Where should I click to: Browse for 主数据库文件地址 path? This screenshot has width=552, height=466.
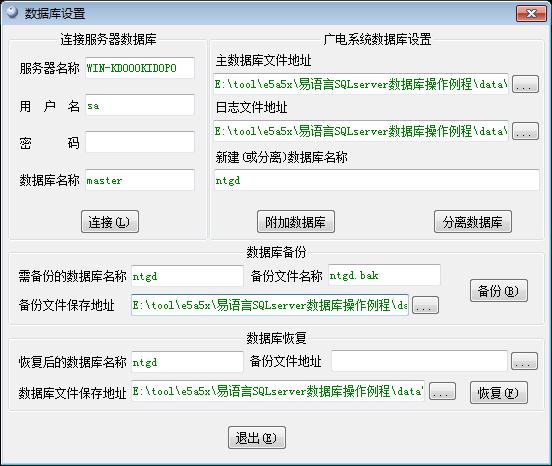point(525,84)
